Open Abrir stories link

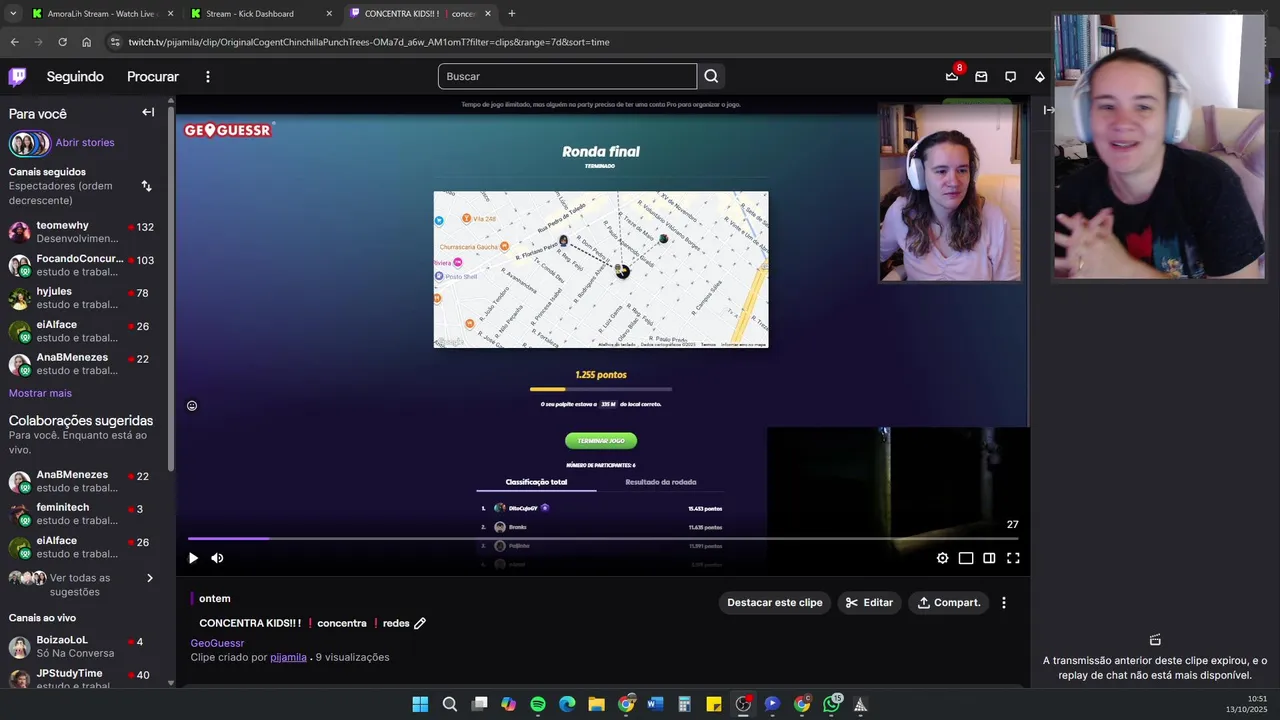[x=85, y=143]
